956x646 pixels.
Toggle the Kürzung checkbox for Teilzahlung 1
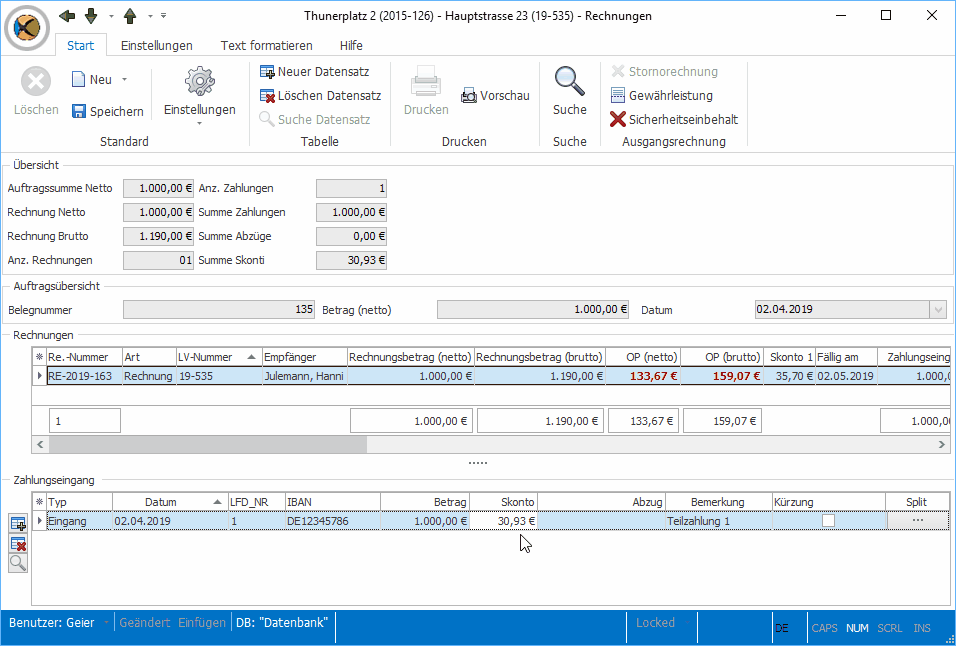click(x=828, y=521)
